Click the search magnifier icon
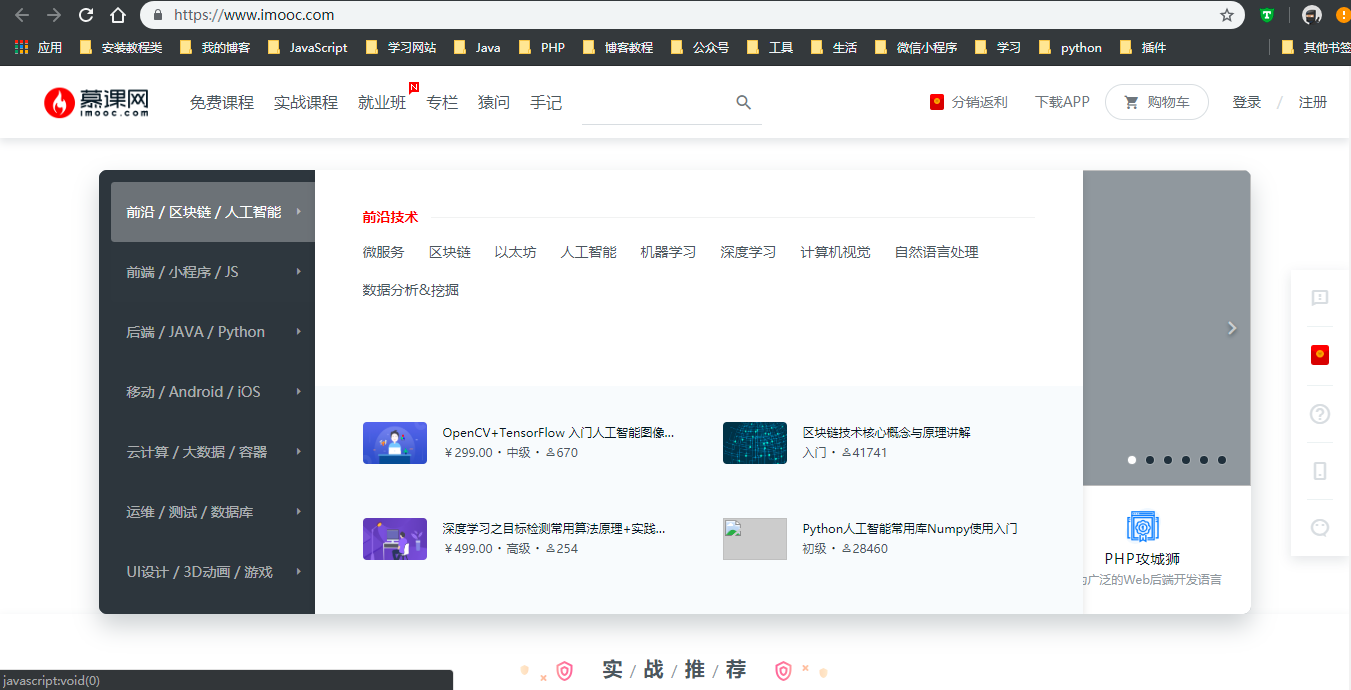This screenshot has width=1351, height=690. tap(743, 102)
